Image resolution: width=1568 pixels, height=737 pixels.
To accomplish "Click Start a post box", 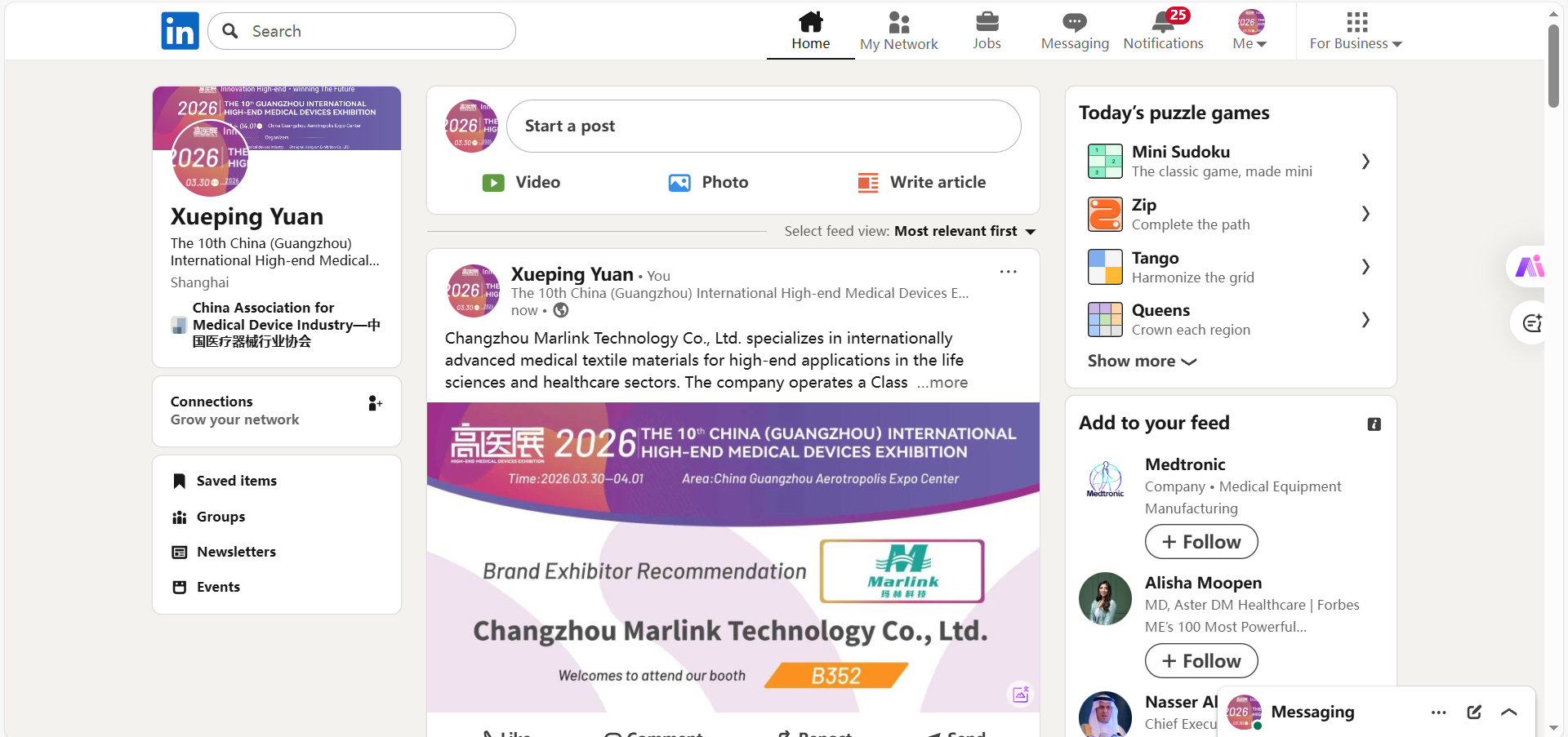I will pyautogui.click(x=763, y=127).
